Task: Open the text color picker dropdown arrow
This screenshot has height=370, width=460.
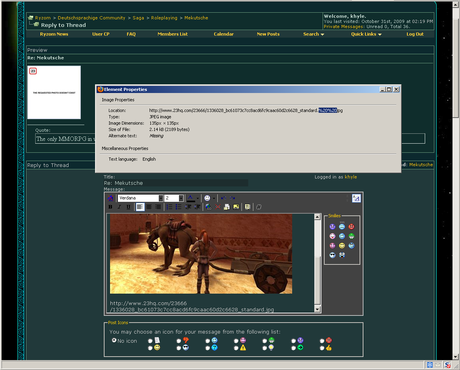Action: (198, 198)
